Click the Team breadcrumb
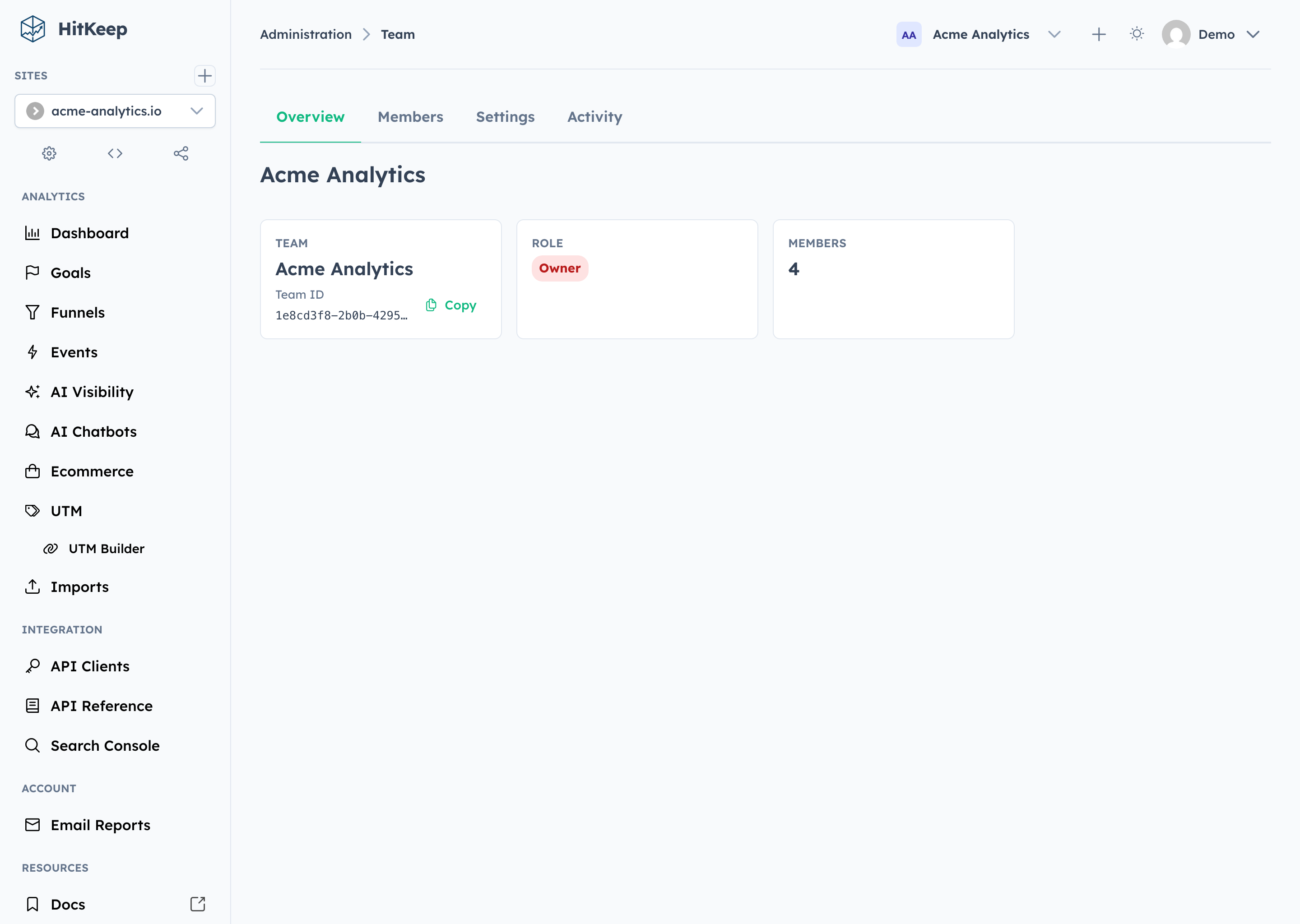This screenshot has height=924, width=1300. [397, 35]
